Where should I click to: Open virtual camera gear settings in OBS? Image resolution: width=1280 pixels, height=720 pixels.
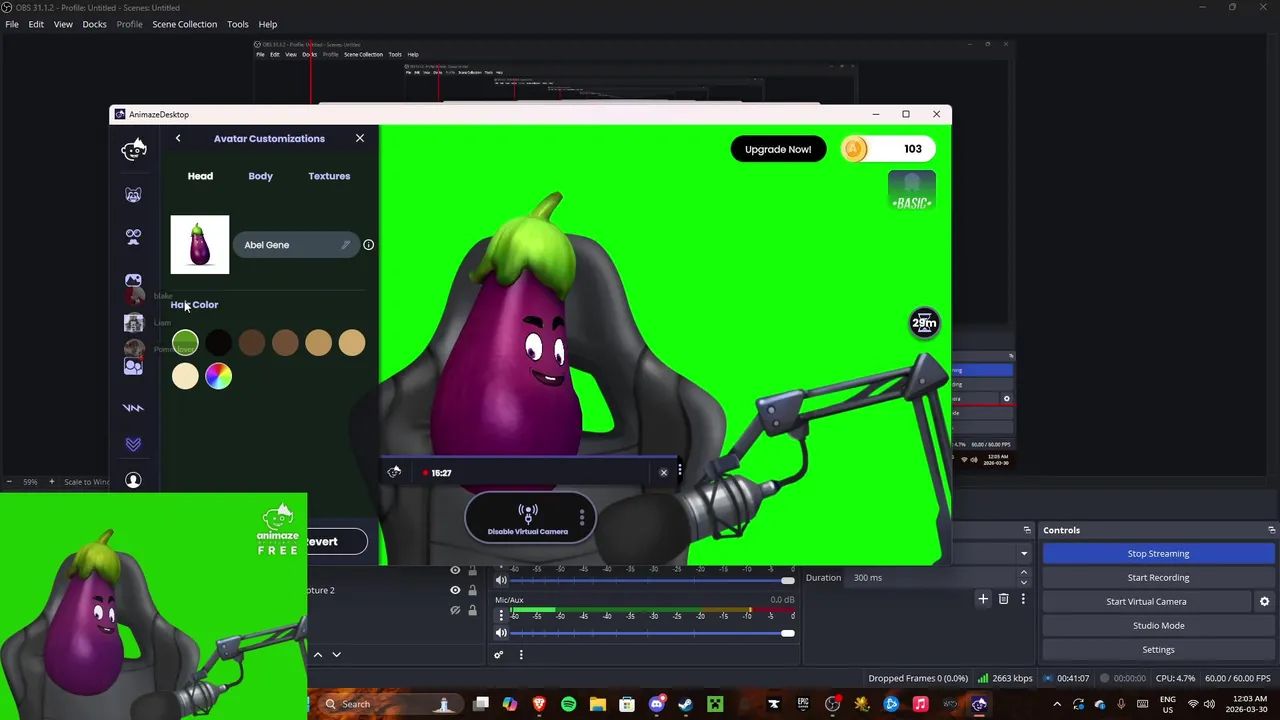point(1264,602)
